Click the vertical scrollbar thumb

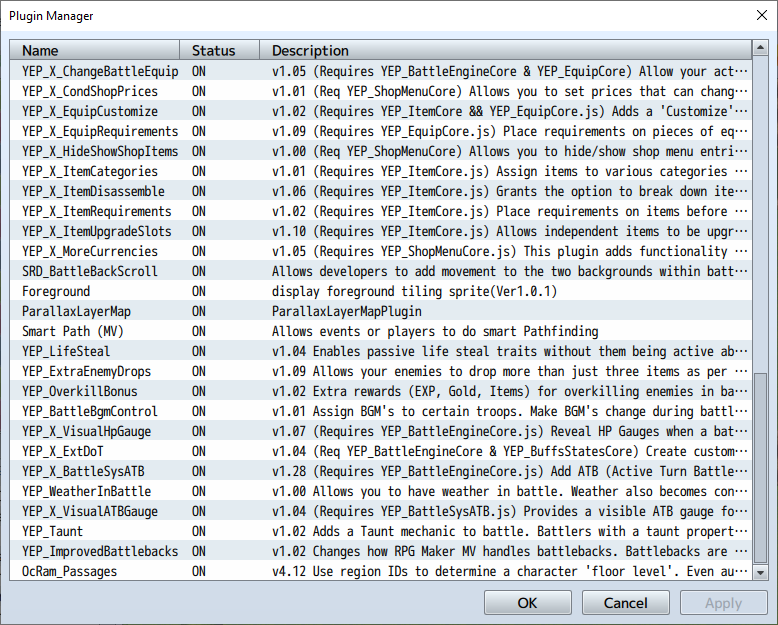click(x=760, y=469)
